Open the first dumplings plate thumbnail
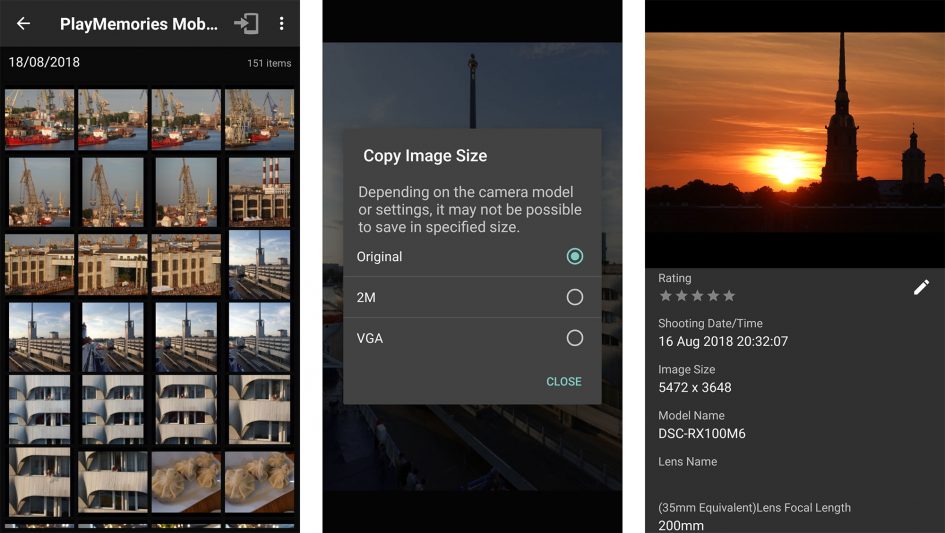The width and height of the screenshot is (945, 533). (186, 482)
